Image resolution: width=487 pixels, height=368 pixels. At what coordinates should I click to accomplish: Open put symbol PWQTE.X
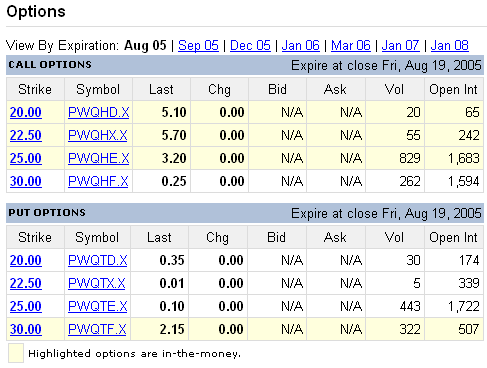point(98,306)
